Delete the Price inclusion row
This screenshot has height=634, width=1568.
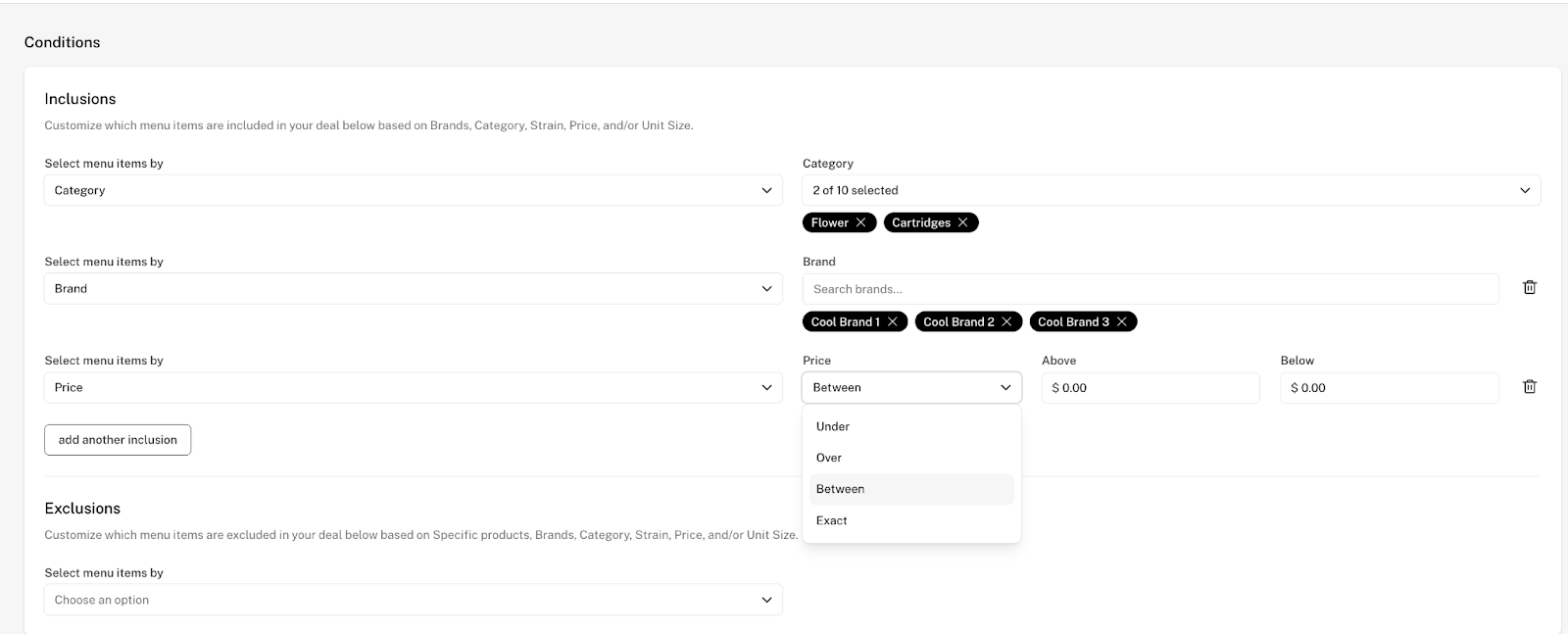tap(1529, 387)
